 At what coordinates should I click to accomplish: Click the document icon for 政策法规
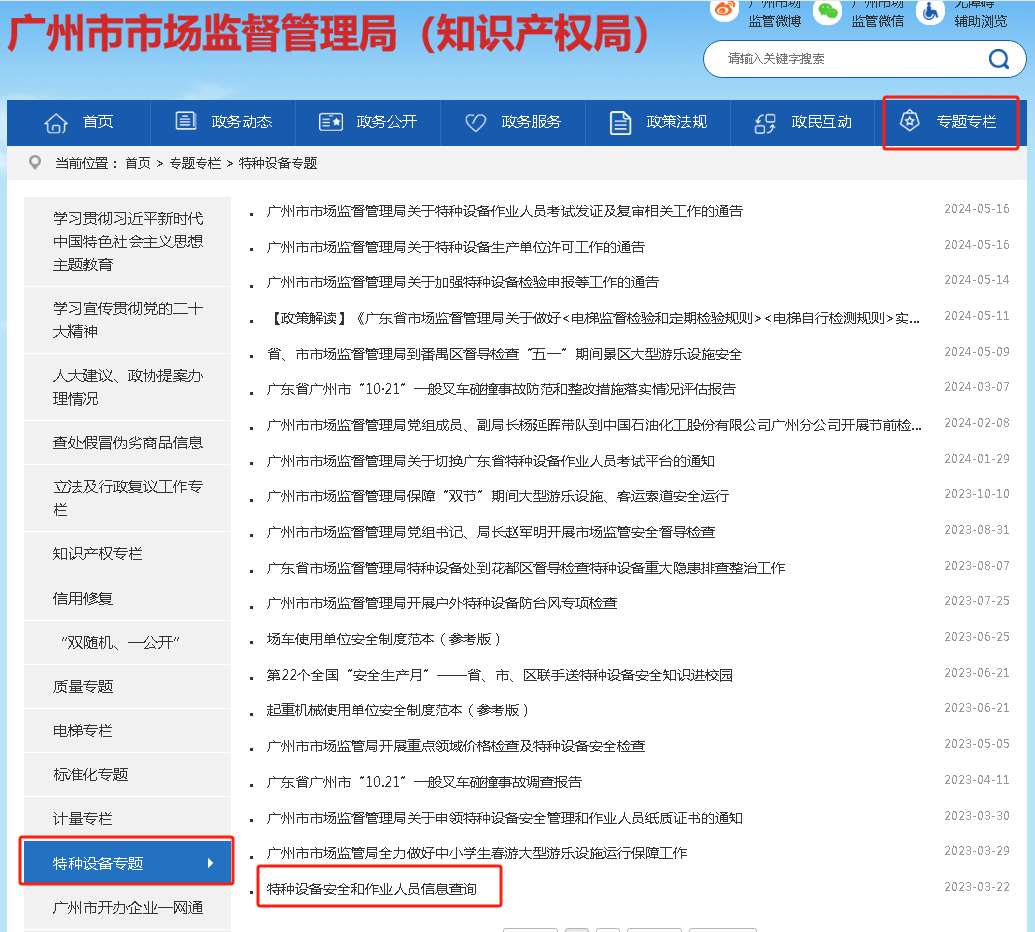click(x=621, y=123)
